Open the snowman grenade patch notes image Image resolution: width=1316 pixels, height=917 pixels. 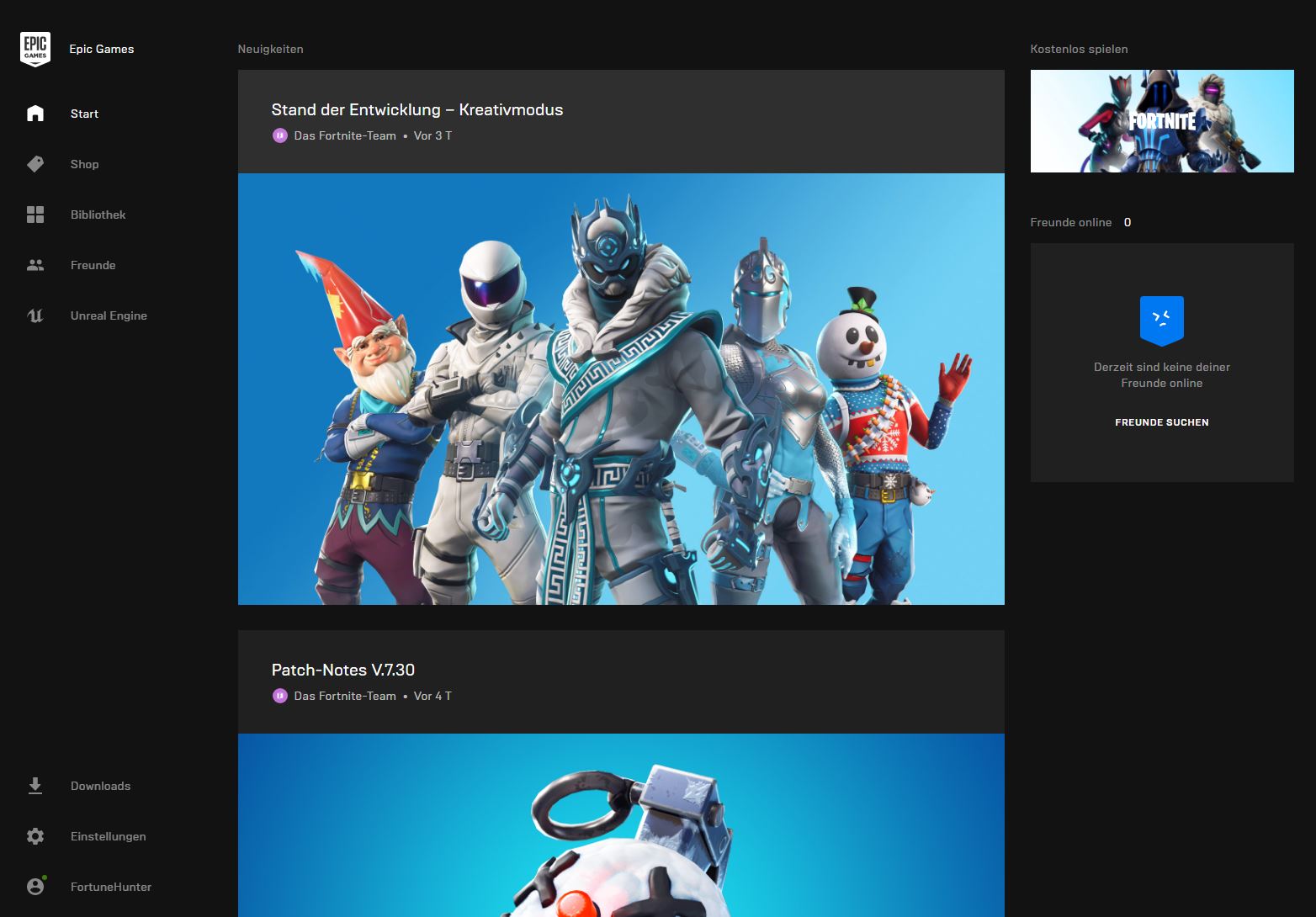621,825
